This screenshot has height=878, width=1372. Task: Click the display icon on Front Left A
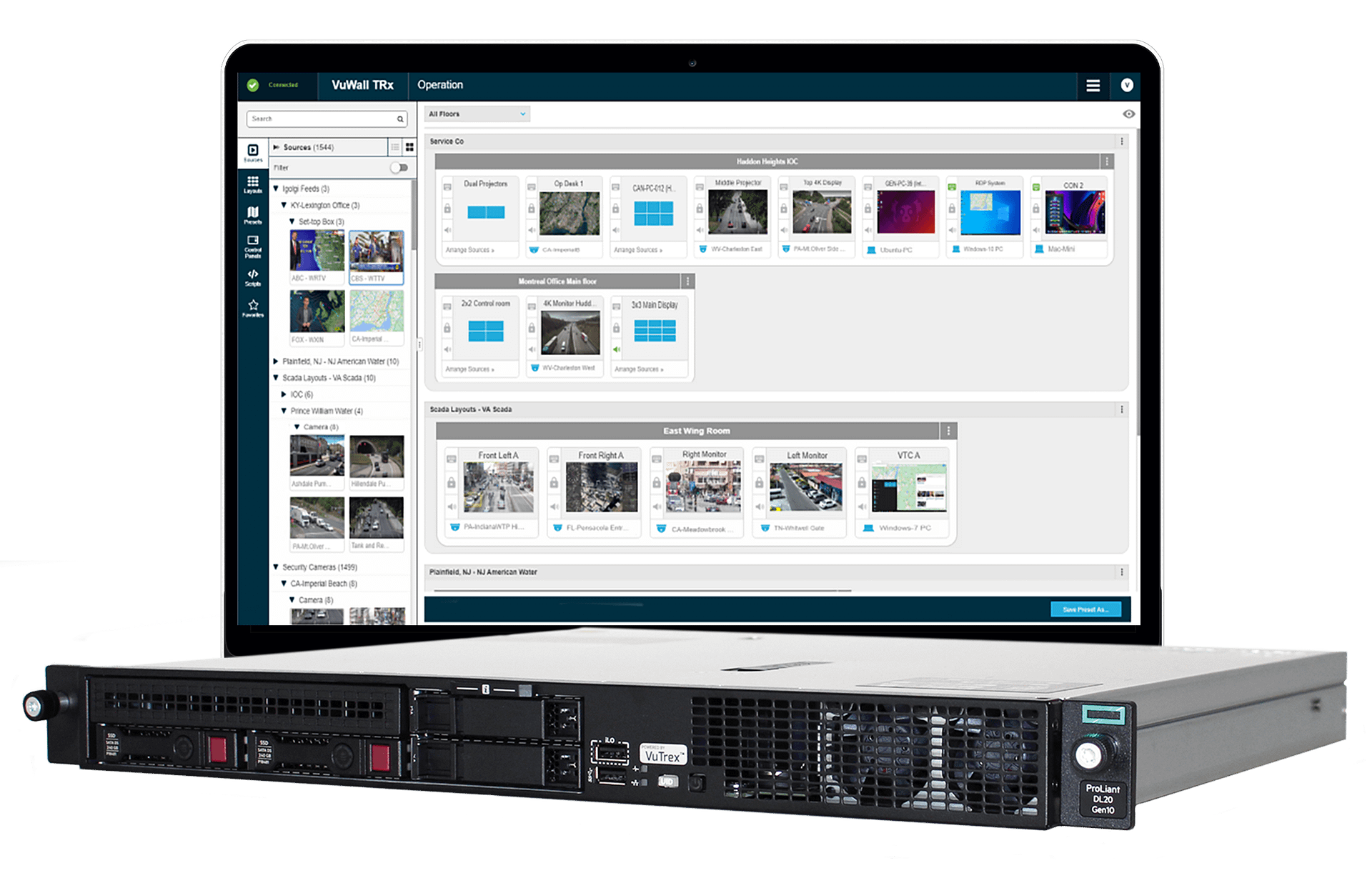click(452, 459)
